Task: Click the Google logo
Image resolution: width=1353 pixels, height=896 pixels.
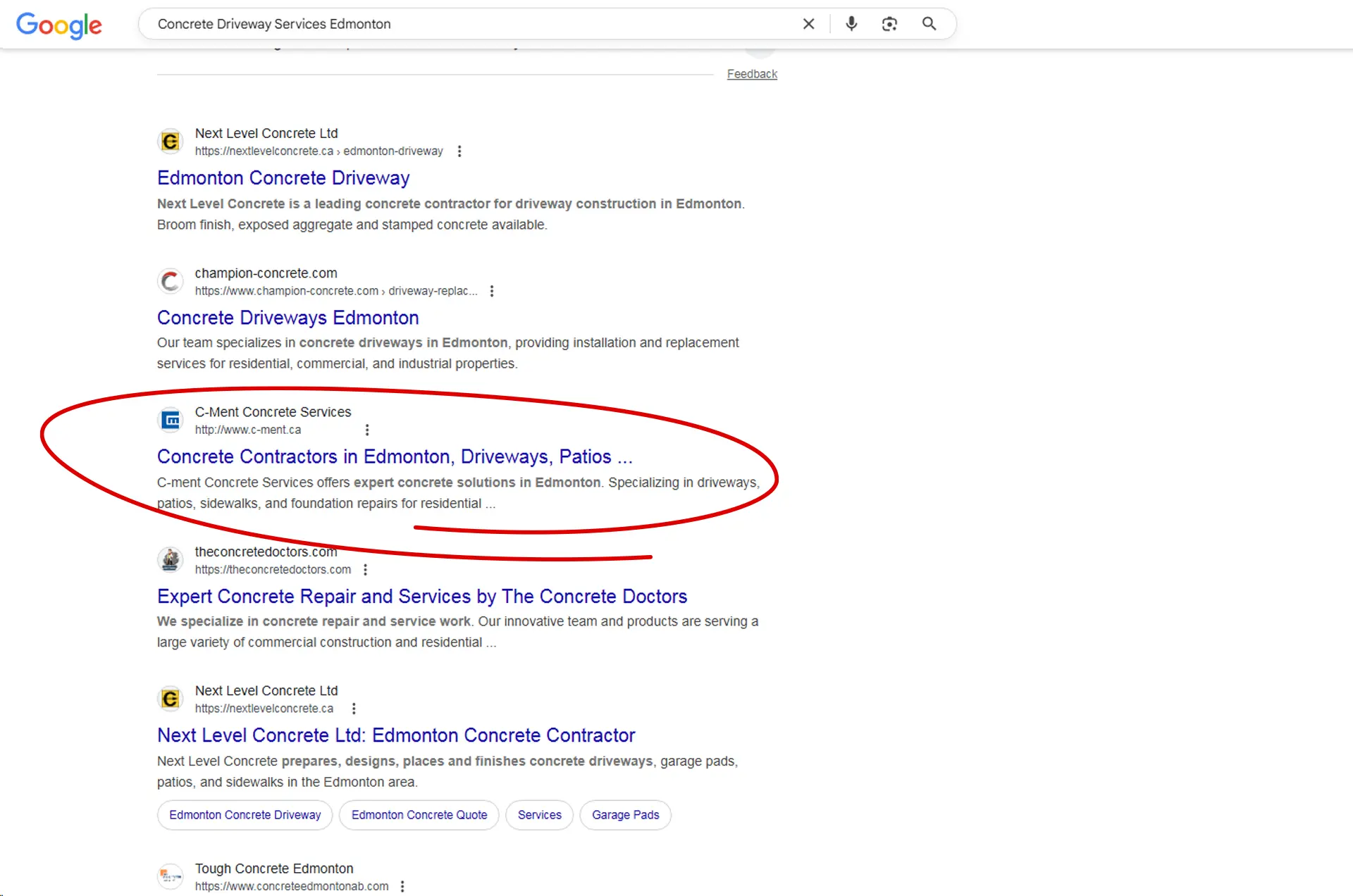Action: (59, 25)
